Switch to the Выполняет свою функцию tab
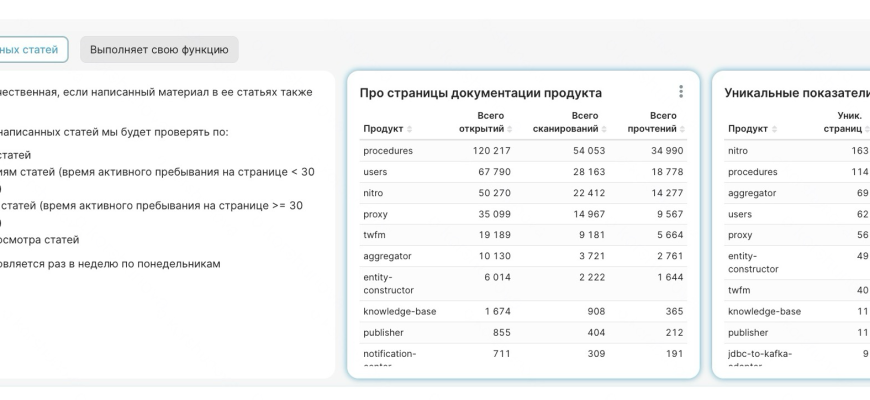 (159, 49)
